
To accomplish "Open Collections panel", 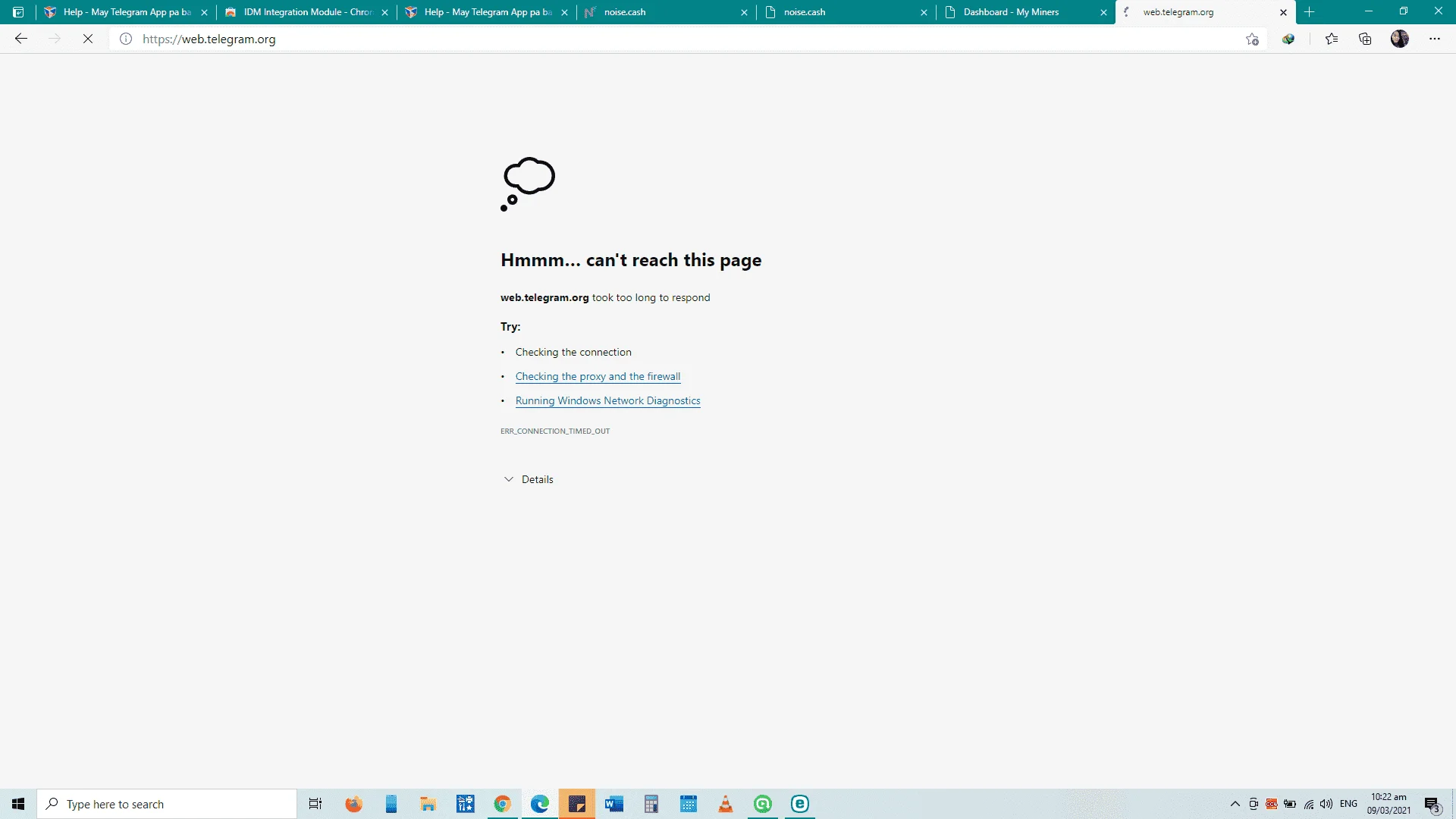I will coord(1365,39).
